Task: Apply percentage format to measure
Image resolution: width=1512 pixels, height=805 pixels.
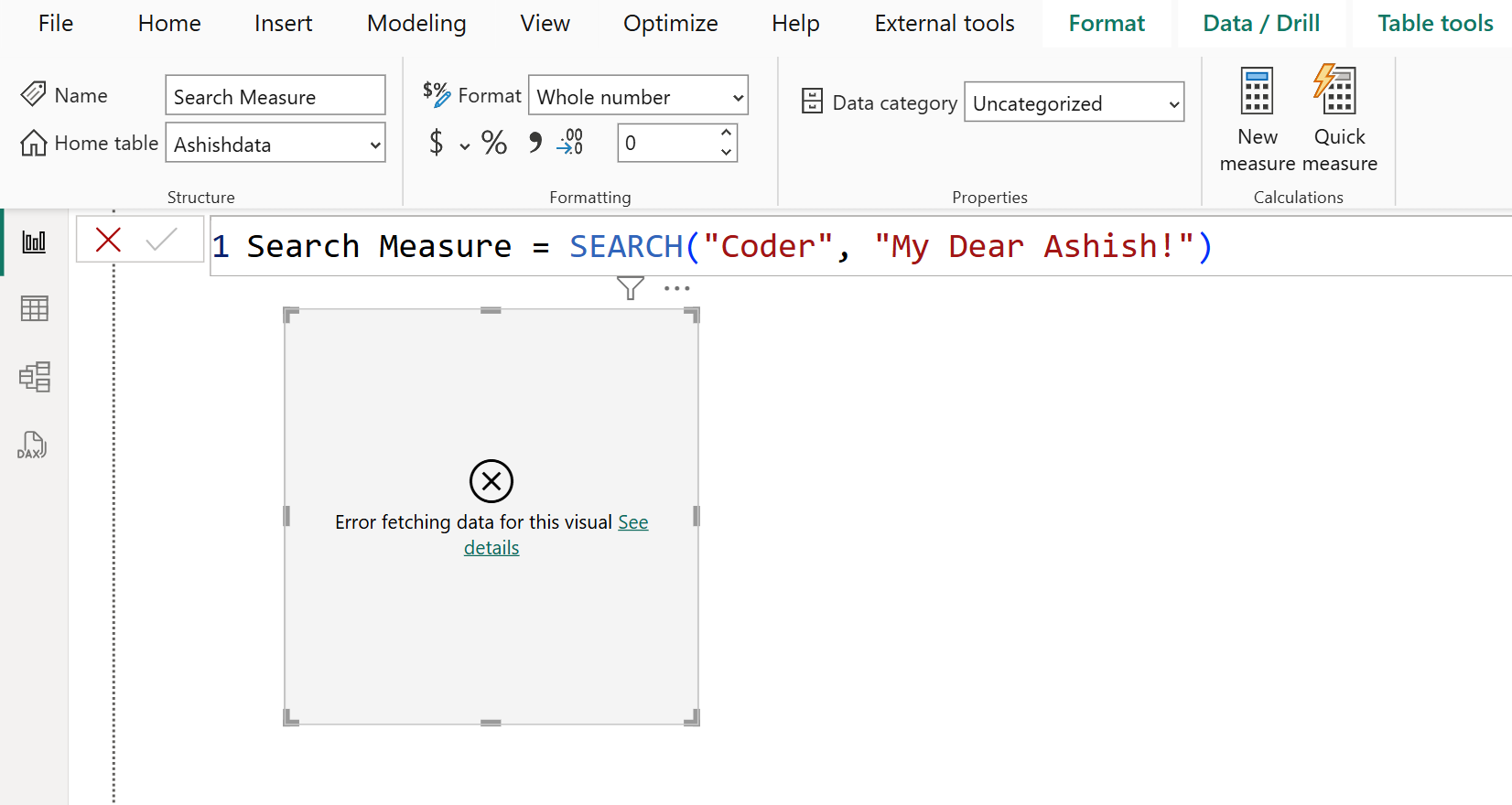Action: coord(494,143)
